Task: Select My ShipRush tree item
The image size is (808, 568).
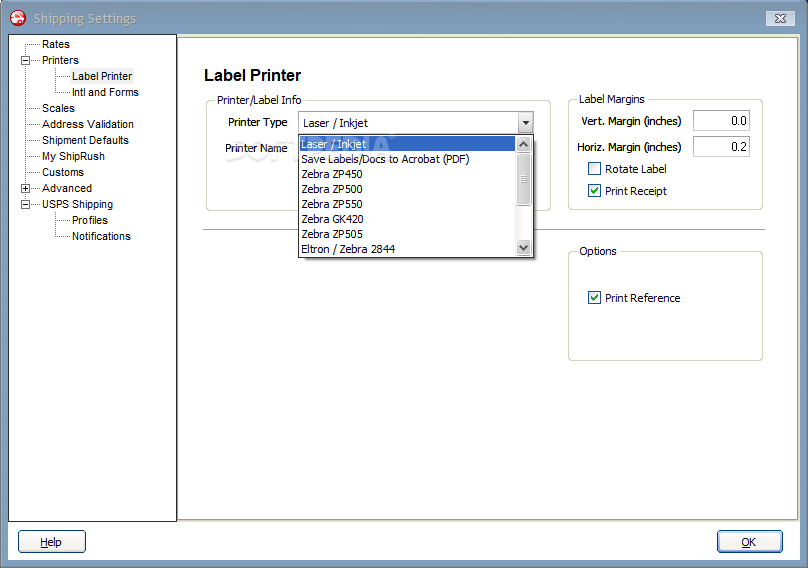Action: tap(73, 156)
